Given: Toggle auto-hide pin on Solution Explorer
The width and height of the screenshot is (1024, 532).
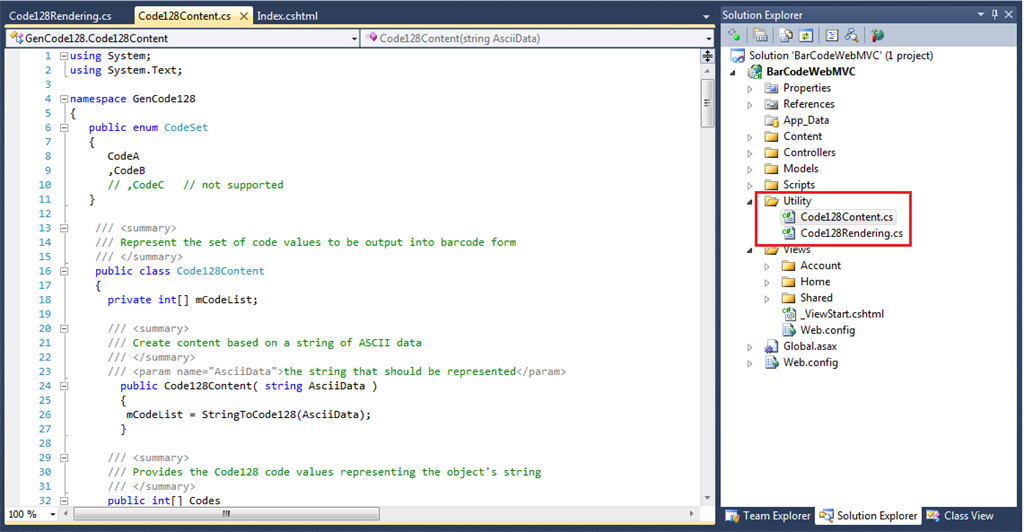Looking at the screenshot, I should (995, 14).
